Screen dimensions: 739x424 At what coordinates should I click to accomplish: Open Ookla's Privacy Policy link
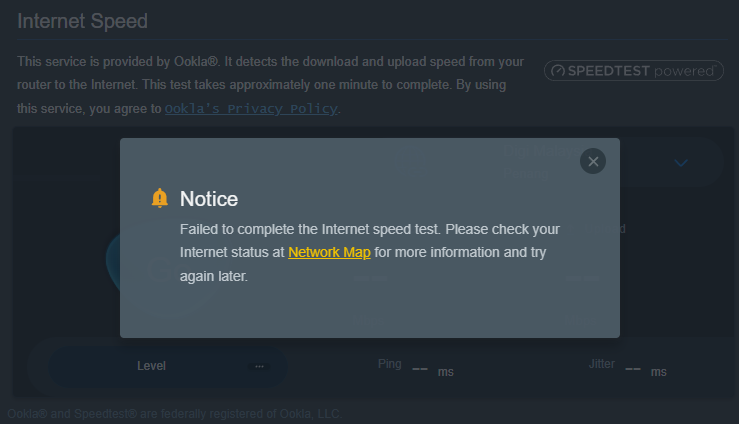pos(251,109)
